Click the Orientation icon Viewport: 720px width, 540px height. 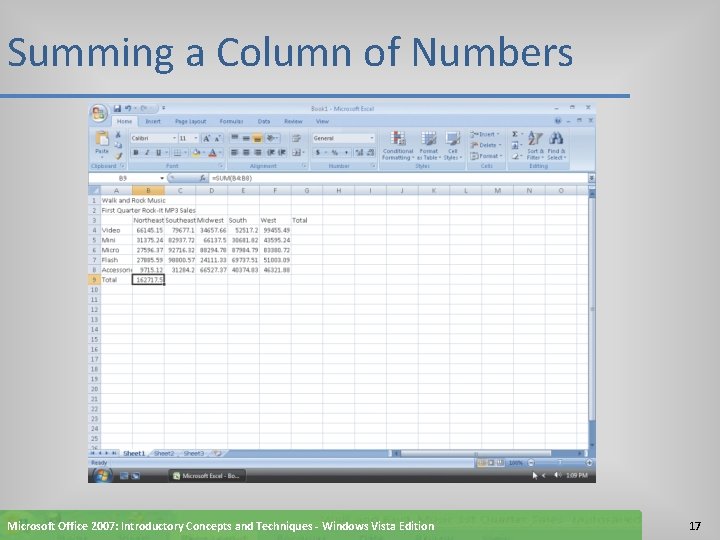coord(271,138)
